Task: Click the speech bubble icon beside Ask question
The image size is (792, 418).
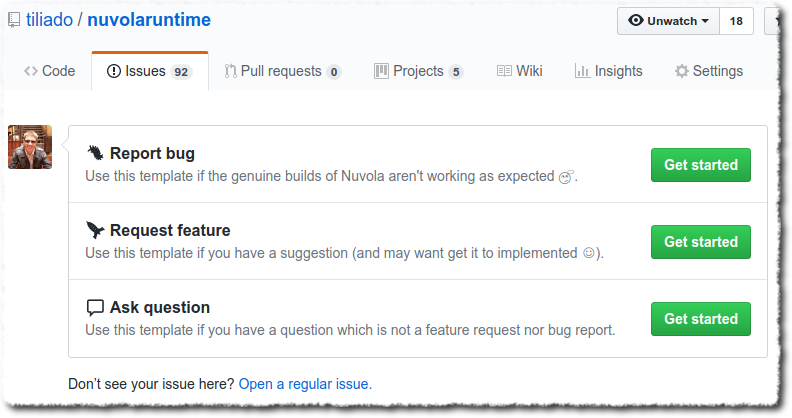Action: (x=96, y=307)
